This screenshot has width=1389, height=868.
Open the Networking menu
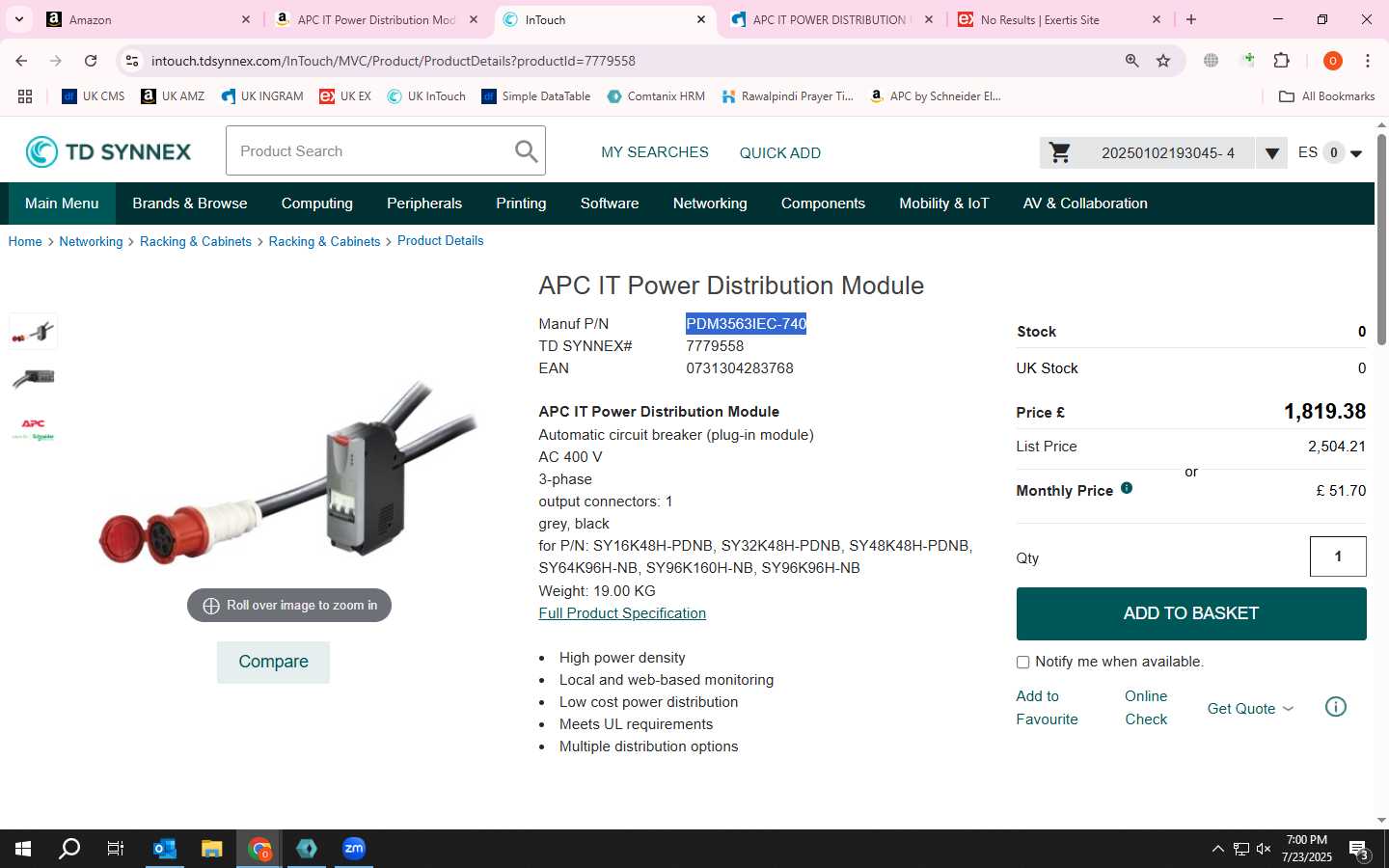click(710, 203)
